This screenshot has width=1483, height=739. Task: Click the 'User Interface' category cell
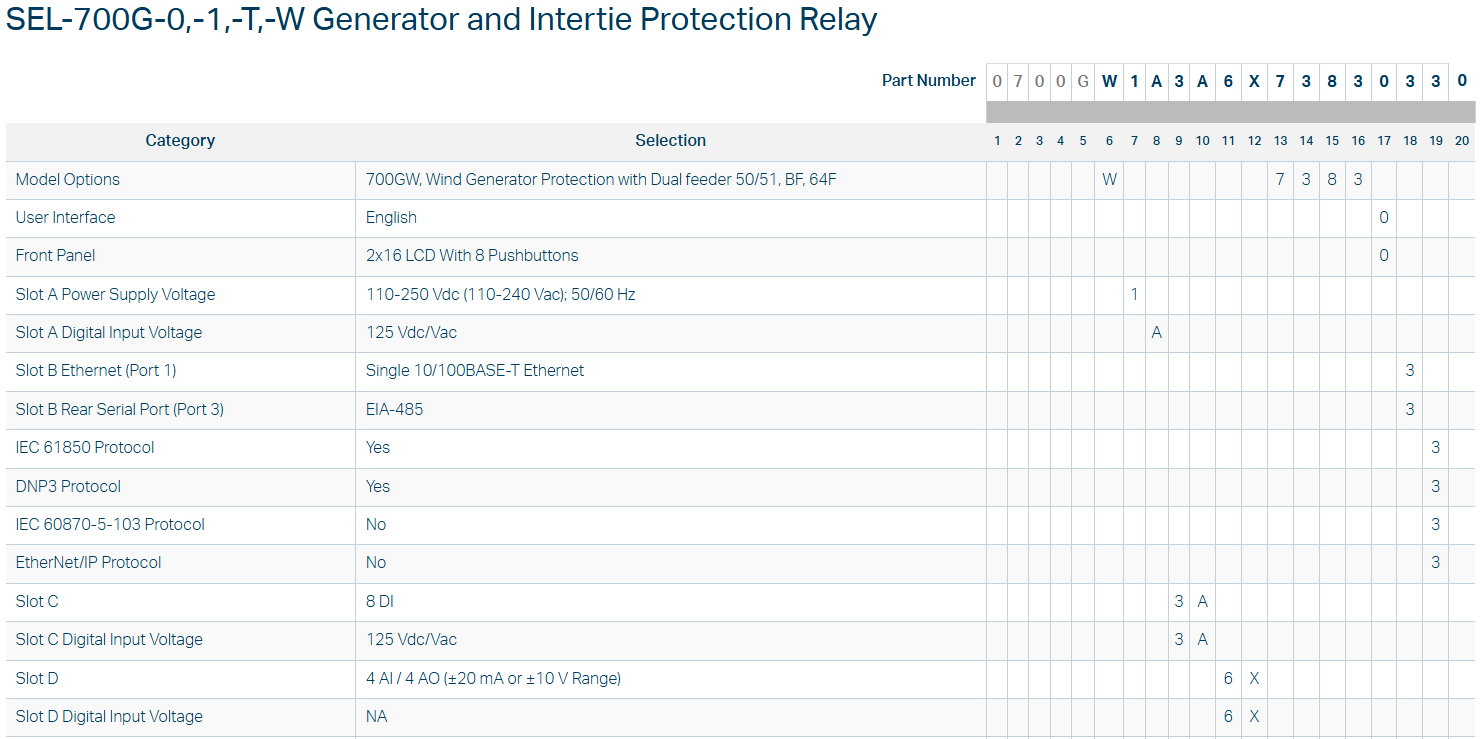pos(180,218)
